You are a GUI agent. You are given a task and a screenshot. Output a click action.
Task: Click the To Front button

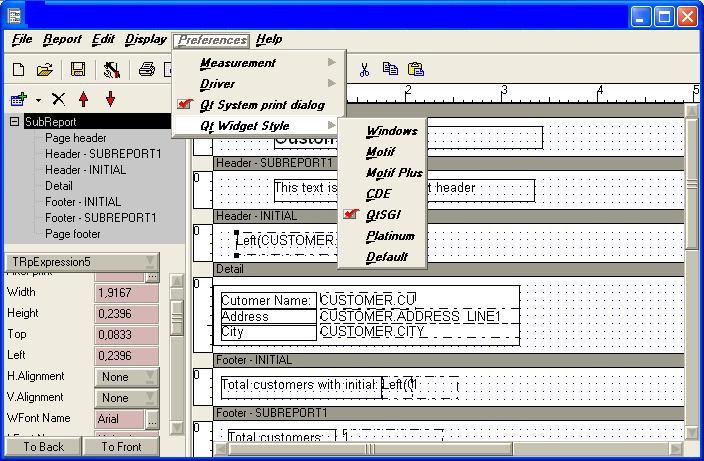click(x=121, y=447)
